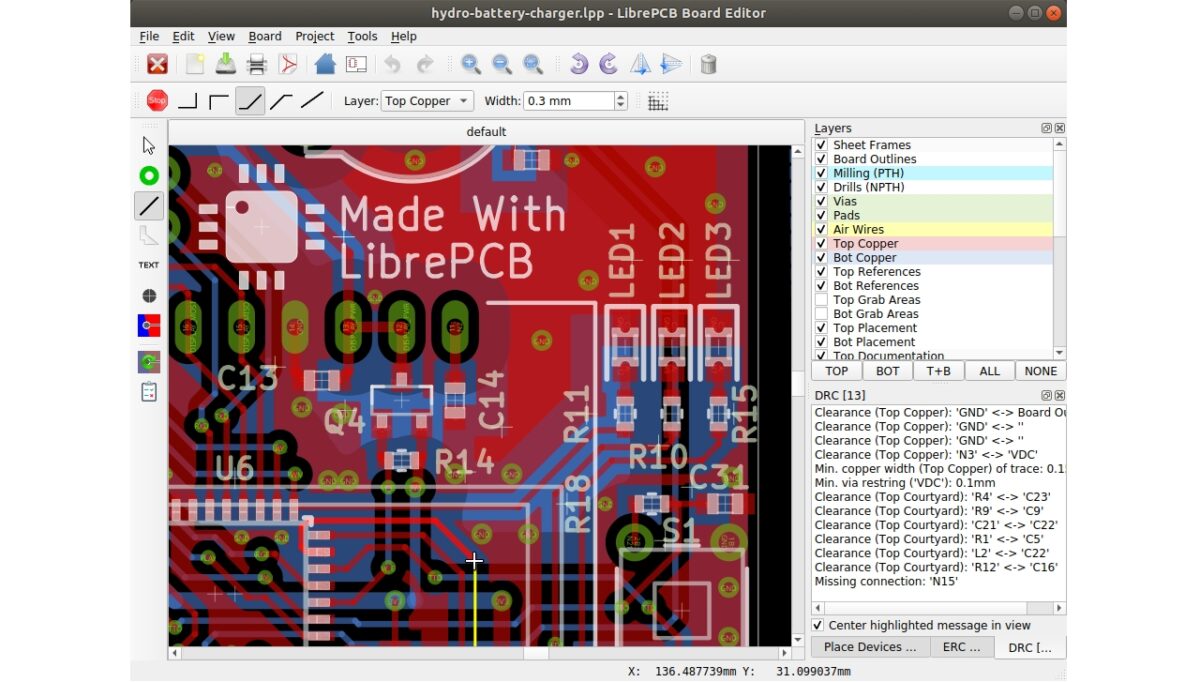Uncheck Center highlighted message in view
Screen dimensions: 1200x682
pyautogui.click(x=818, y=624)
